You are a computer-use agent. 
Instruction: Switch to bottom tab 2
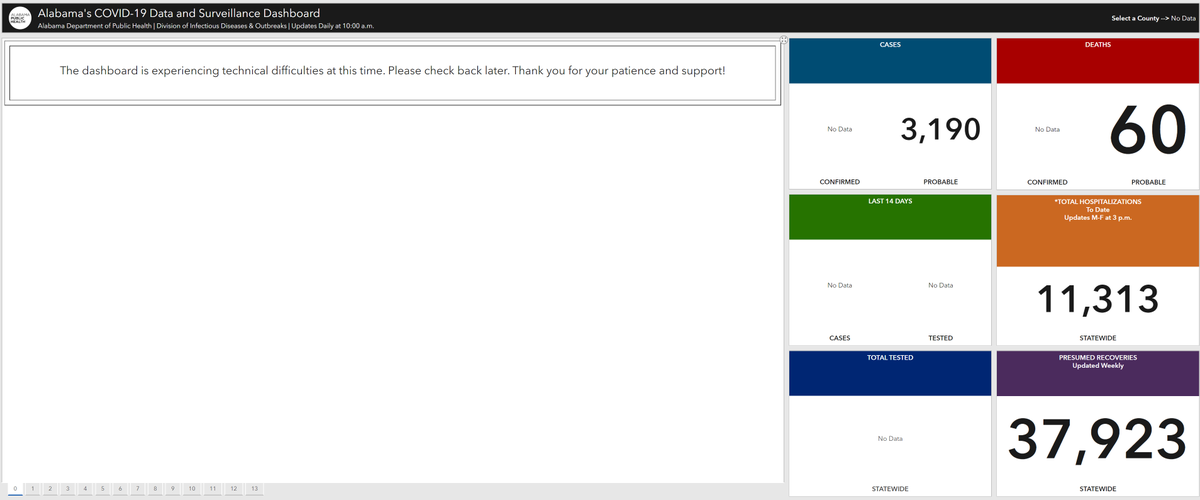[x=50, y=488]
